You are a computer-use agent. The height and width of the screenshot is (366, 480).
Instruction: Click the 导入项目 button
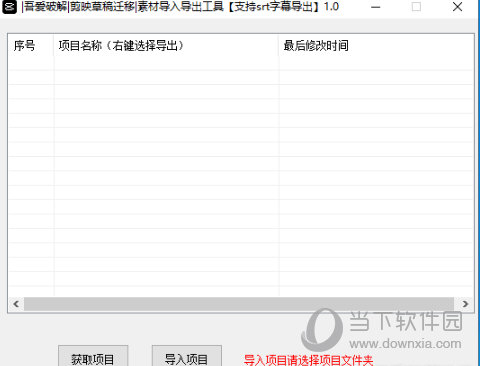click(x=187, y=357)
